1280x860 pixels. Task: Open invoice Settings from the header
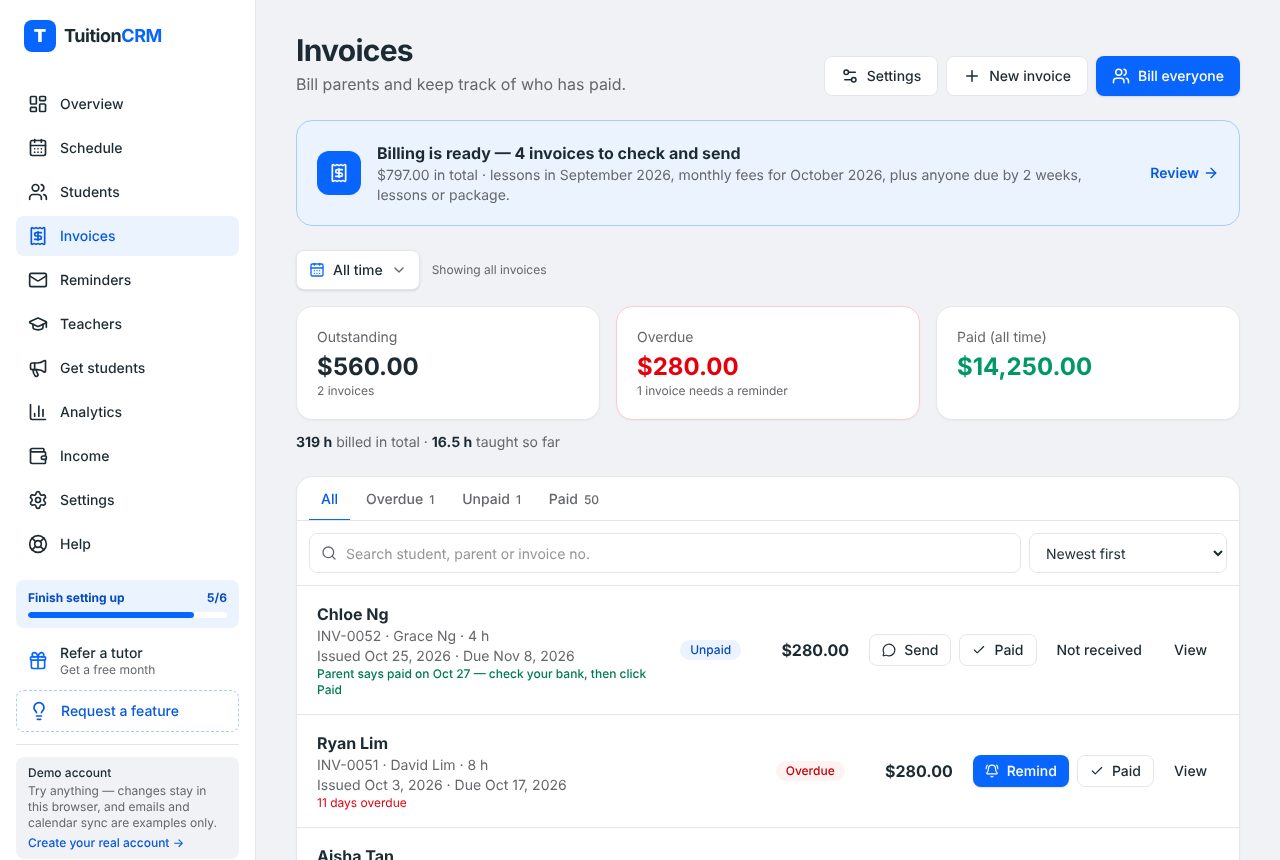click(881, 76)
